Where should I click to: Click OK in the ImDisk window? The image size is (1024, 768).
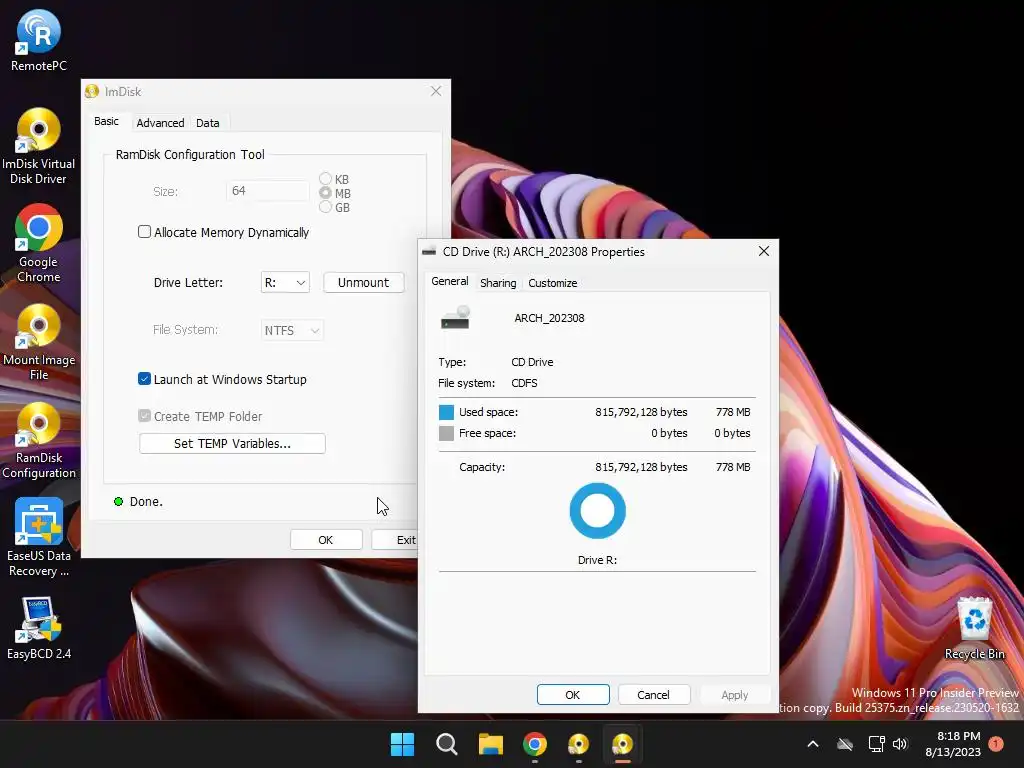(x=326, y=540)
